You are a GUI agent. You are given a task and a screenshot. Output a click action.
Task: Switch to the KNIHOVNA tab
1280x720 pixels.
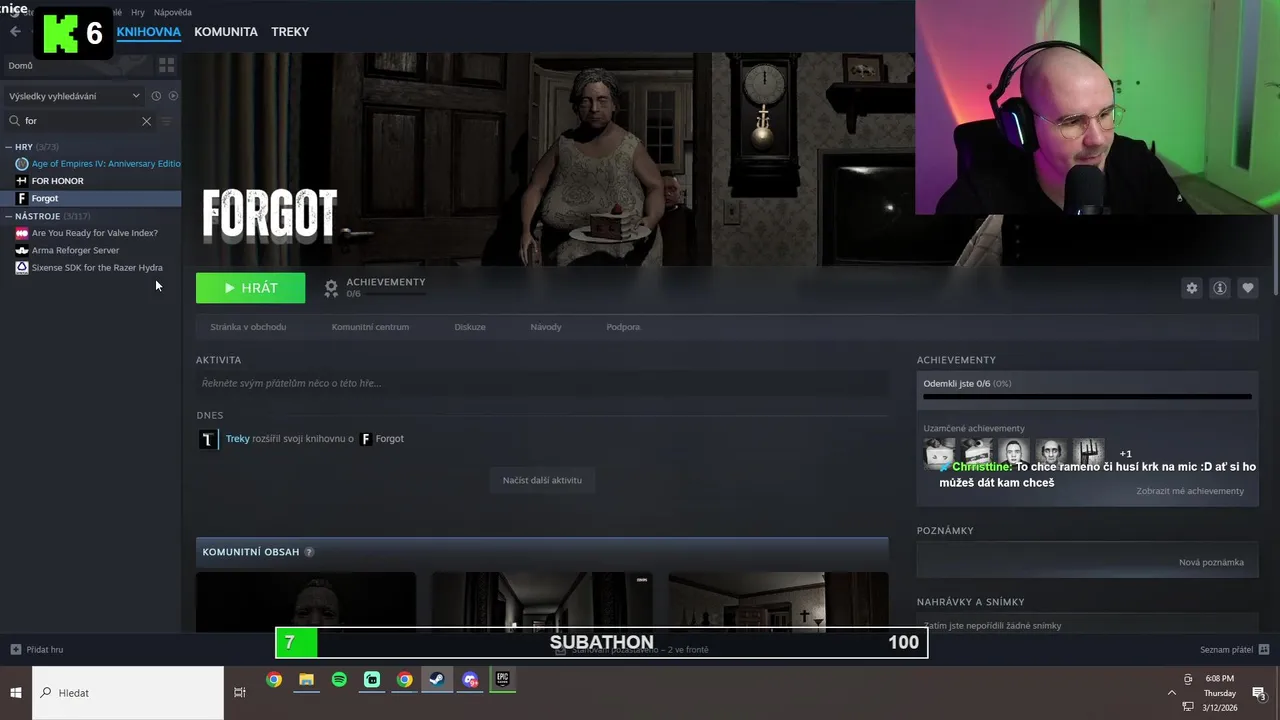[148, 32]
